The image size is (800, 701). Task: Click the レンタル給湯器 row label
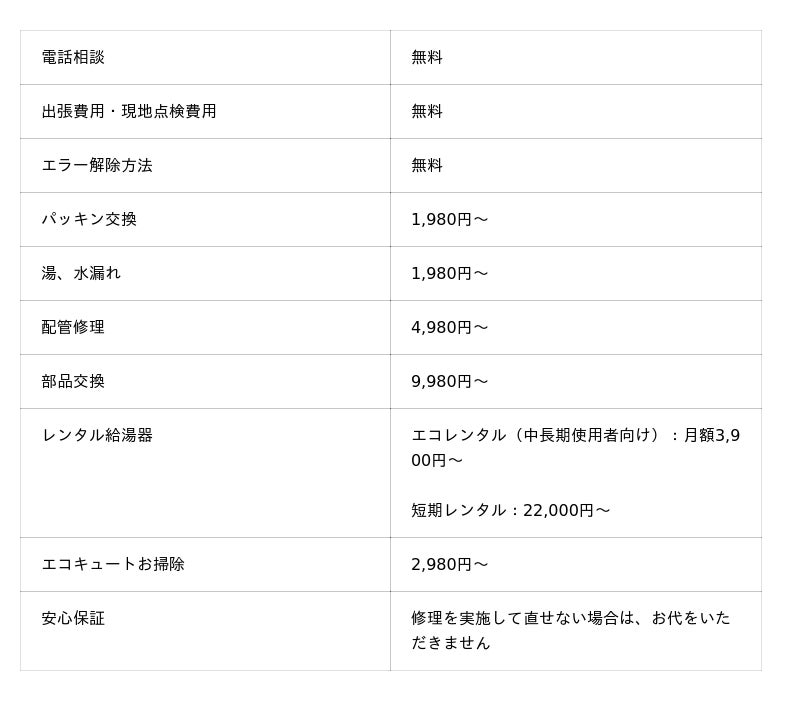pos(97,435)
